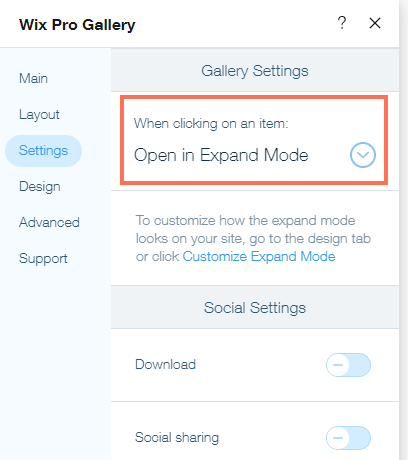Close the Wix Pro Gallery panel
Image resolution: width=408 pixels, height=460 pixels.
tap(375, 23)
